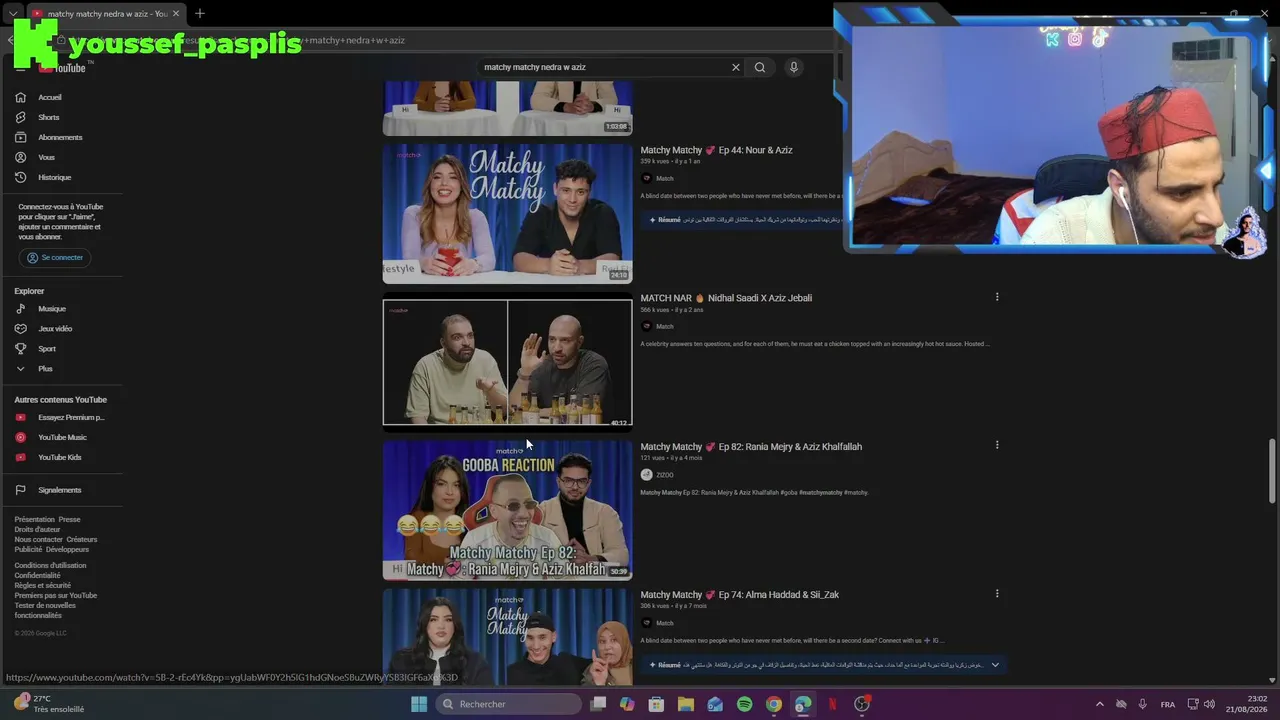Click the Rechercher taskbar search box
The height and width of the screenshot is (720, 1280).
tap(509, 704)
